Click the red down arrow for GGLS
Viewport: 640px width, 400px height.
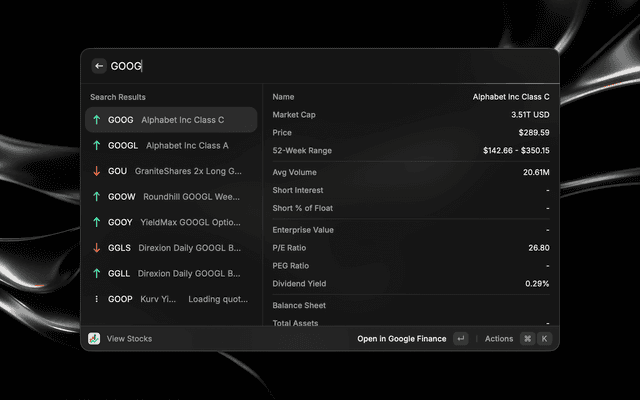click(96, 248)
